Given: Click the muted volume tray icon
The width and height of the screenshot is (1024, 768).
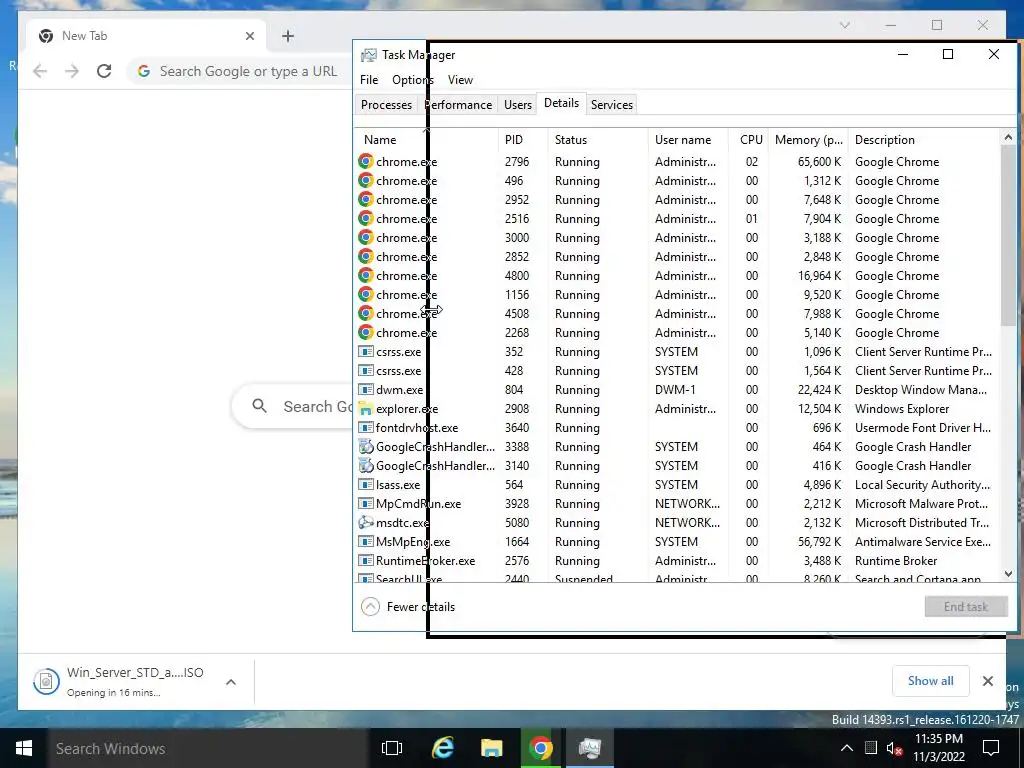Looking at the screenshot, I should tap(894, 748).
